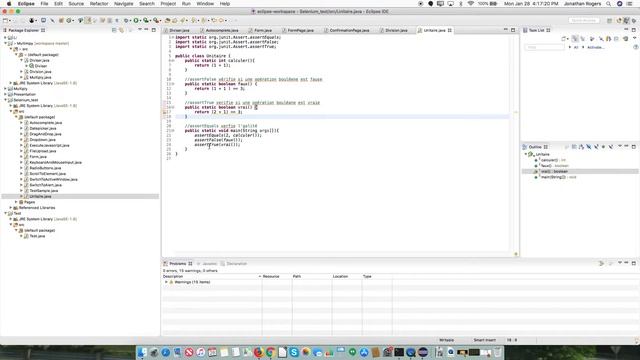Toggle Hide Fields in Outline toolbar

point(589,147)
